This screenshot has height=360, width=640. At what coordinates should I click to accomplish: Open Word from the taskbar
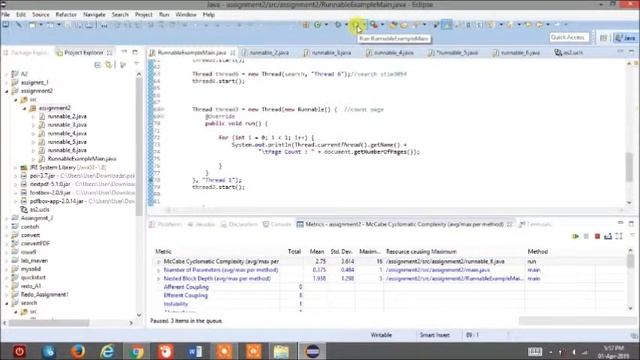click(195, 351)
